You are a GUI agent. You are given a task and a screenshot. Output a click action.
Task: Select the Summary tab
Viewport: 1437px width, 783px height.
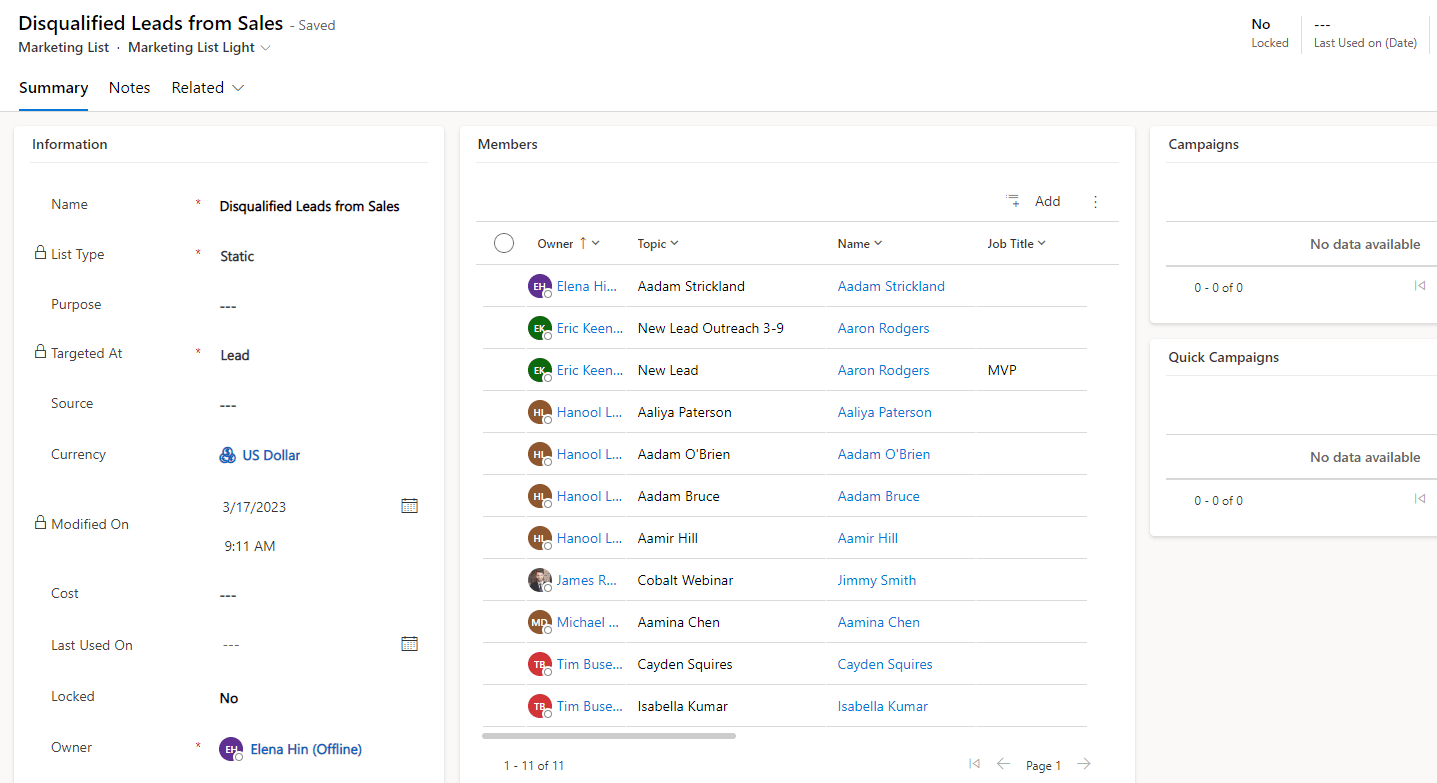(x=52, y=87)
